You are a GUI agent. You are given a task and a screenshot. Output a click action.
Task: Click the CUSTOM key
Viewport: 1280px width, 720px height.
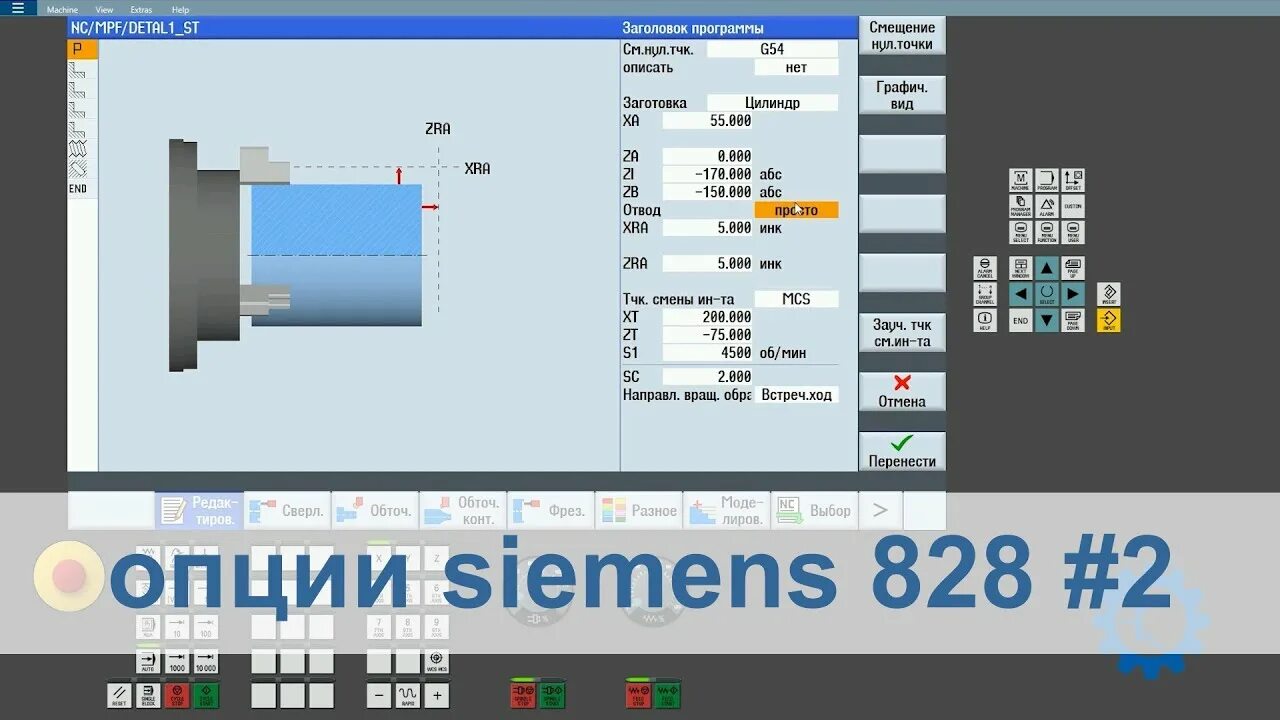point(1072,206)
